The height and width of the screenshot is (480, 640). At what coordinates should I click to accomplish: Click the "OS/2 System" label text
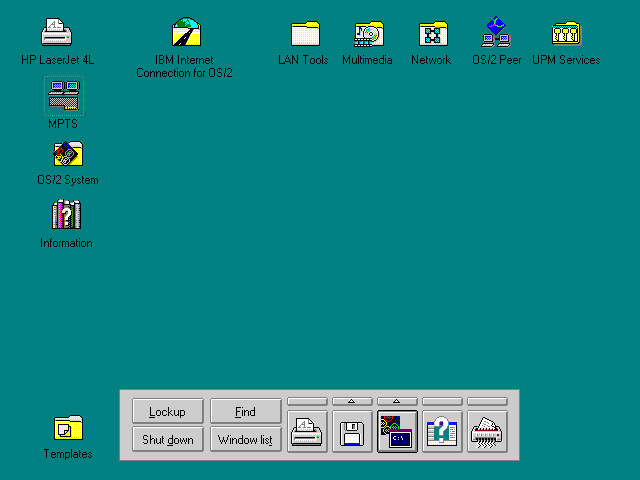point(68,180)
